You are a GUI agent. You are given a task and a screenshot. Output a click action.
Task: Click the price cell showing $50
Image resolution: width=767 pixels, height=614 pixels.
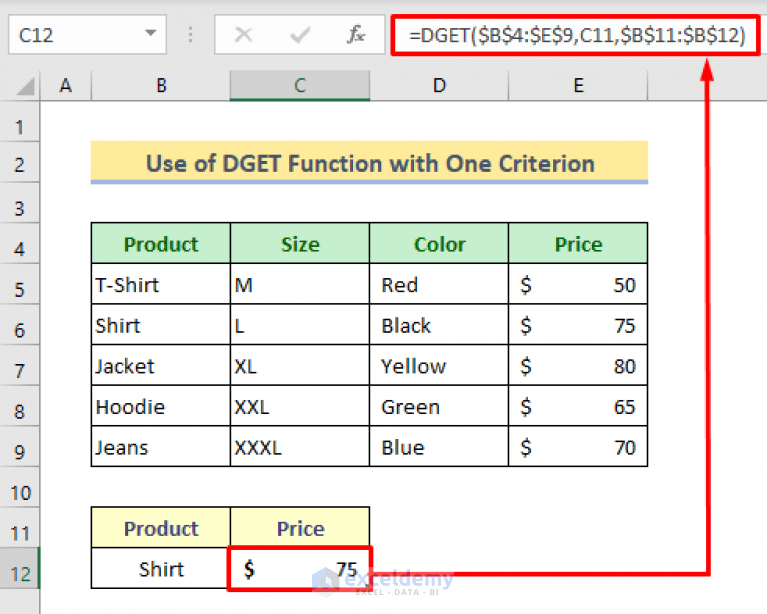(x=578, y=284)
